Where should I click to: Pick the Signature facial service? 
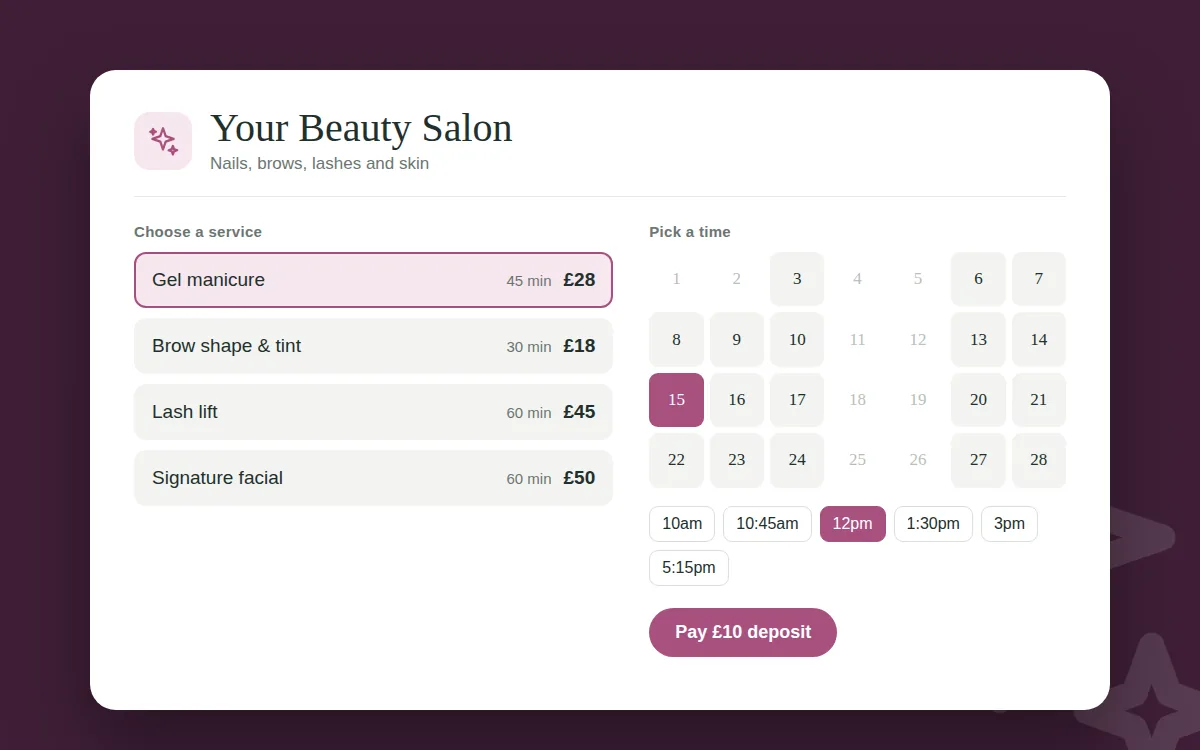373,478
